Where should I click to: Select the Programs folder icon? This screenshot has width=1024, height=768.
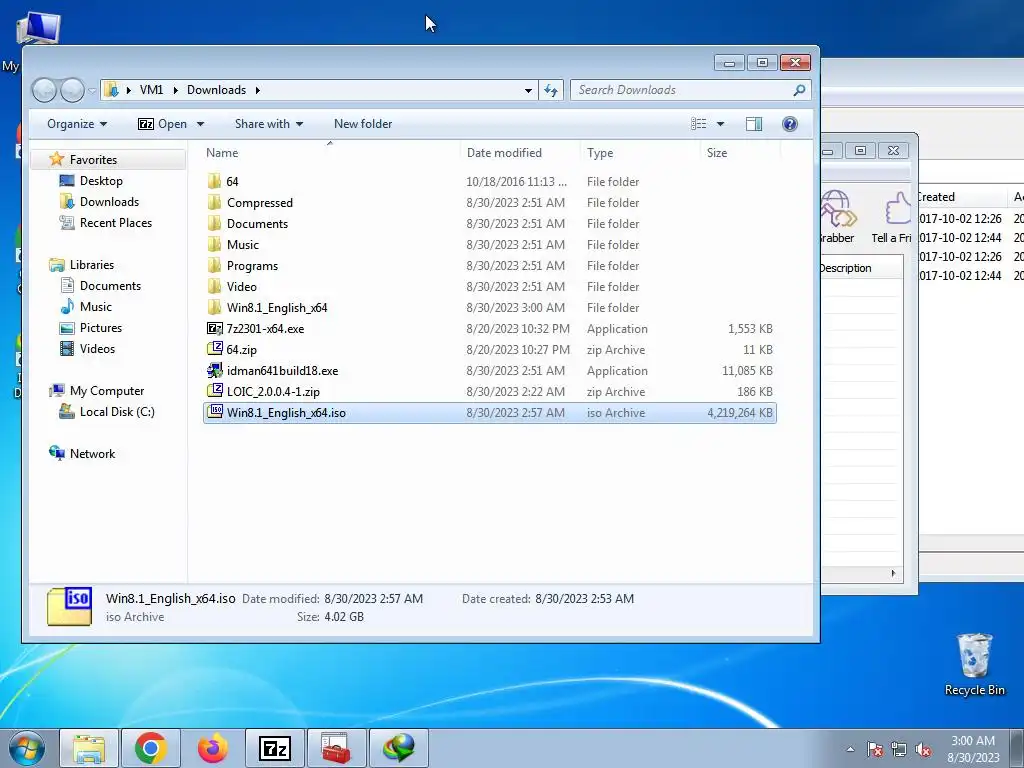214,266
